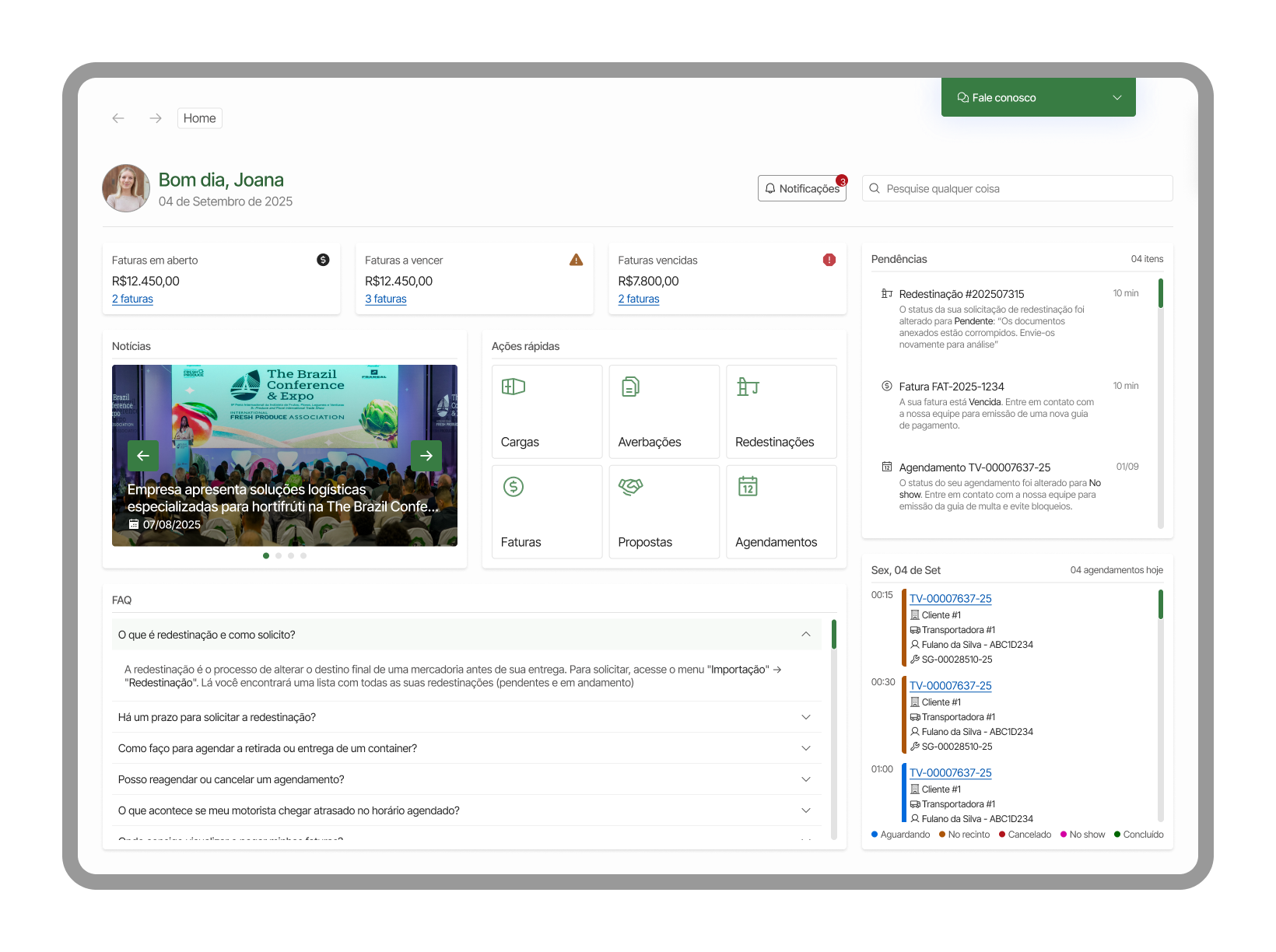Open the Home breadcrumb
The image size is (1276, 952).
200,118
